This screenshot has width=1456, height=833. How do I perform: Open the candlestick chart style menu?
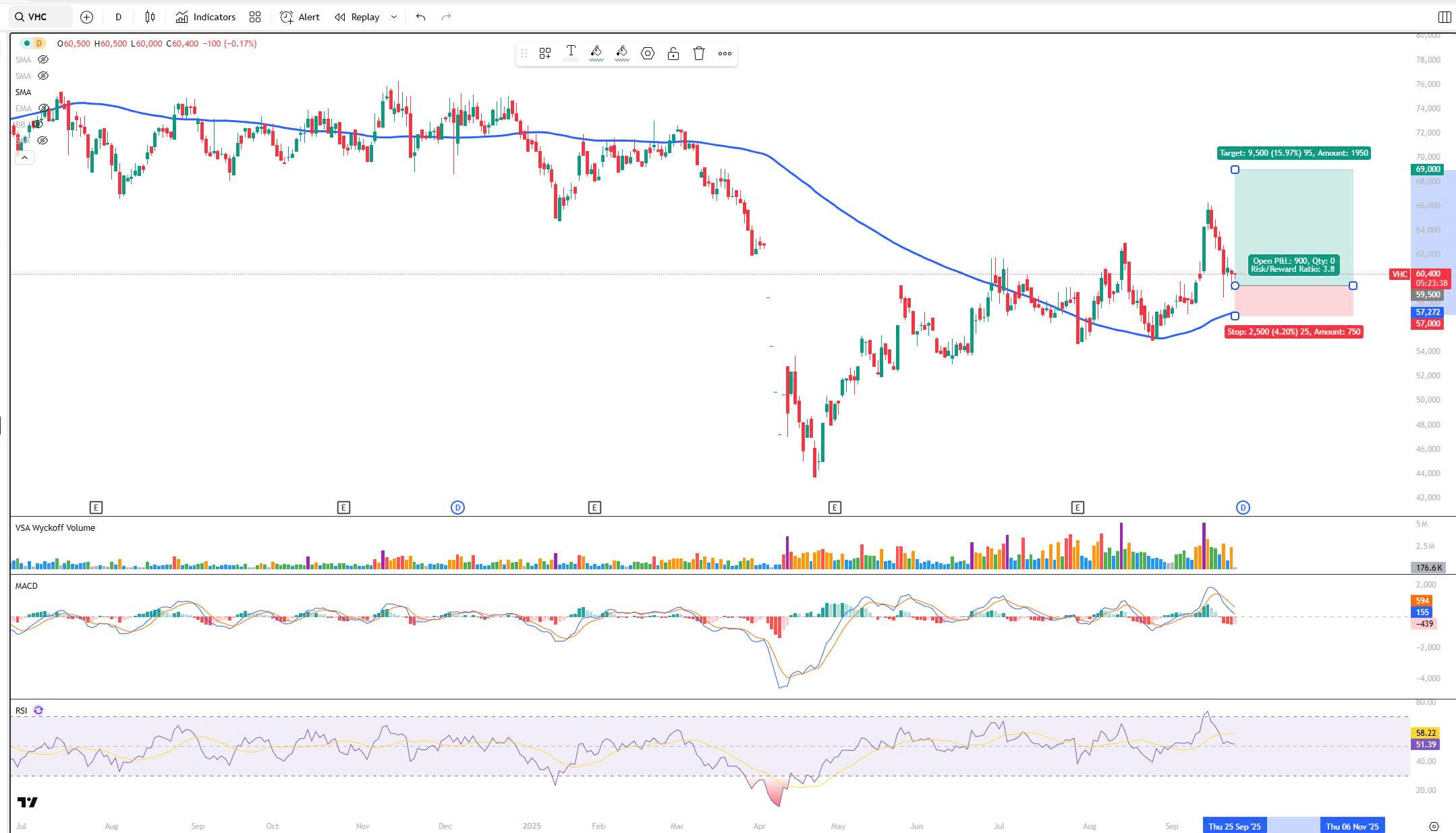click(x=150, y=17)
